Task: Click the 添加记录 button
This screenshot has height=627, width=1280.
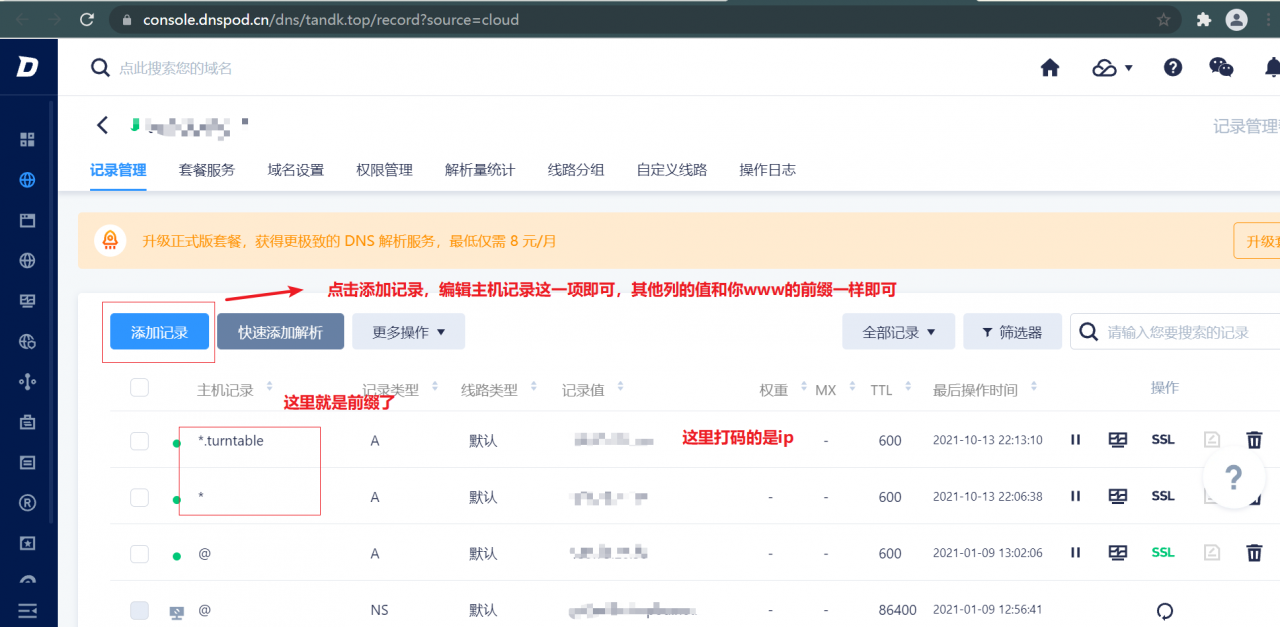Action: click(x=158, y=331)
